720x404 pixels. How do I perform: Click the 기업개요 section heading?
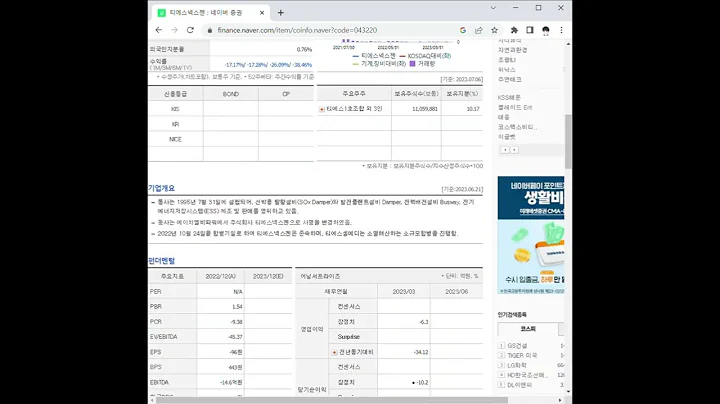tap(161, 188)
